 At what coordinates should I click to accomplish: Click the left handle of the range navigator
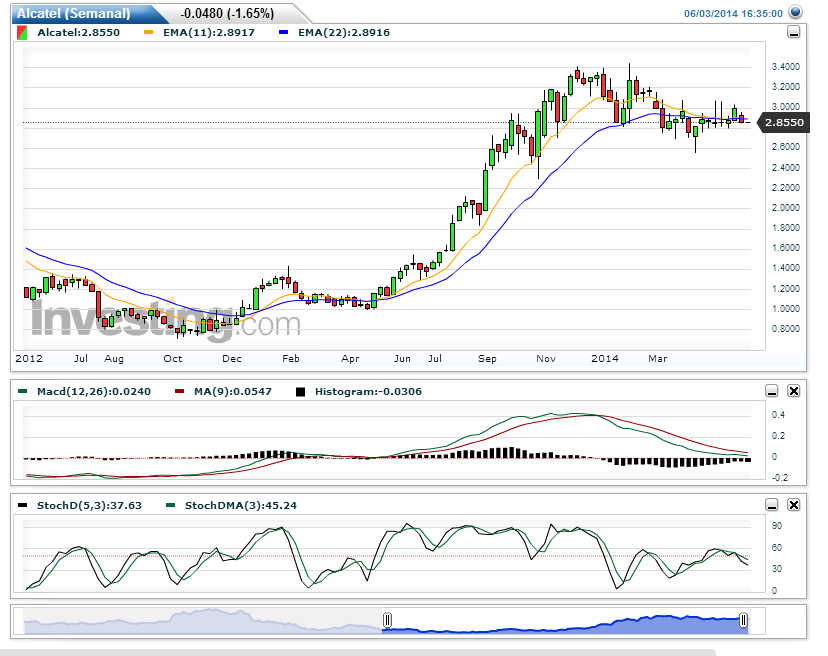click(x=387, y=620)
